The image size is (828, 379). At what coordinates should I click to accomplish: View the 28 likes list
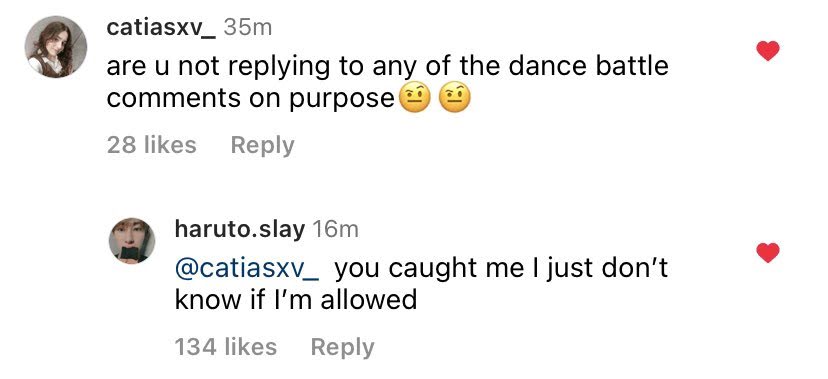(152, 145)
